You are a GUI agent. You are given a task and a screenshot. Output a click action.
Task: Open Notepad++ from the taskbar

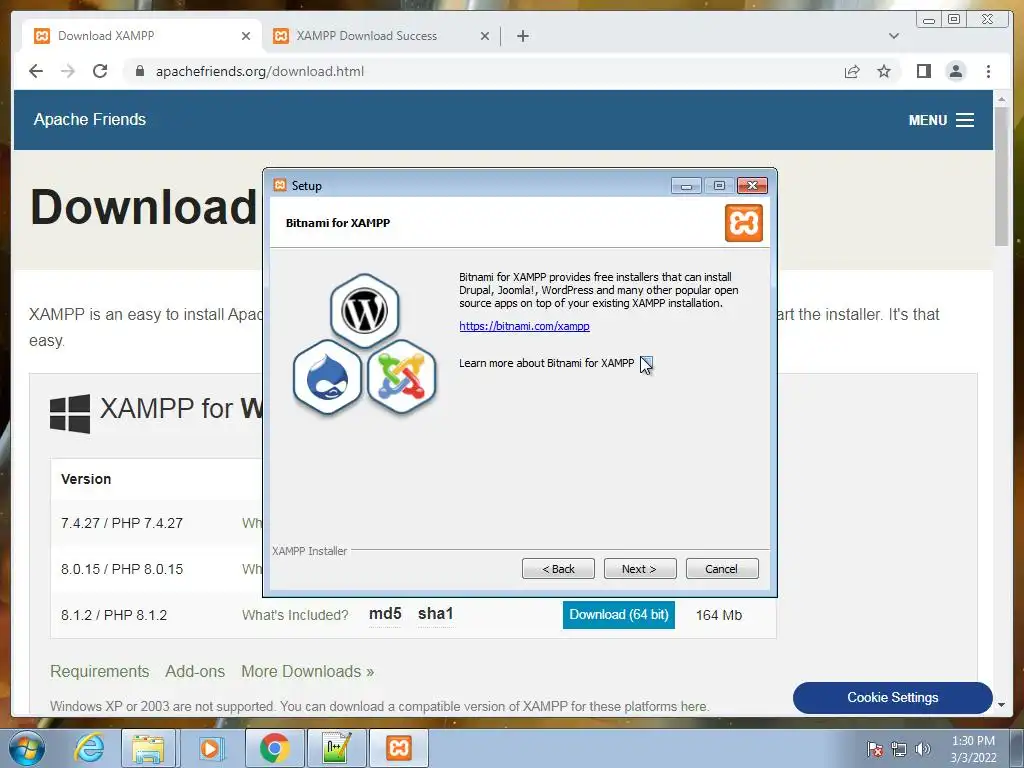click(x=336, y=748)
